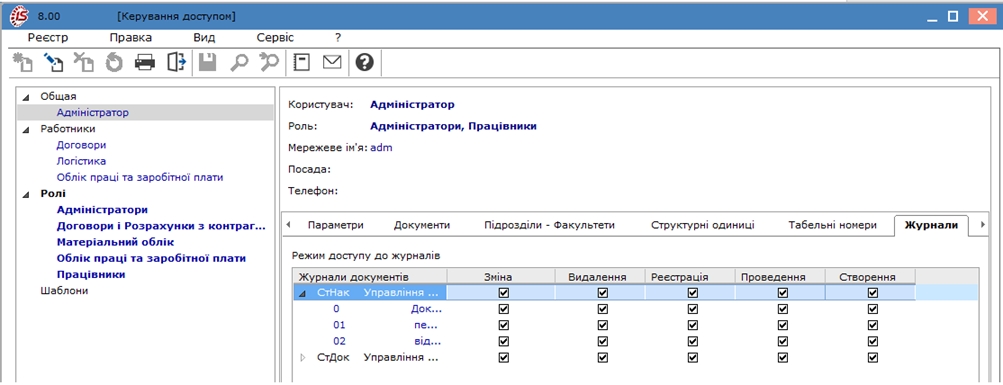Click the IS application logo icon

(x=19, y=15)
